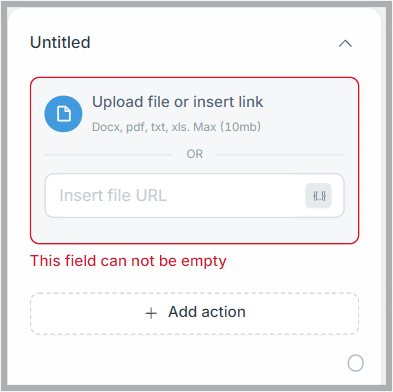Click the red "This field can not be empty" message

click(x=128, y=261)
